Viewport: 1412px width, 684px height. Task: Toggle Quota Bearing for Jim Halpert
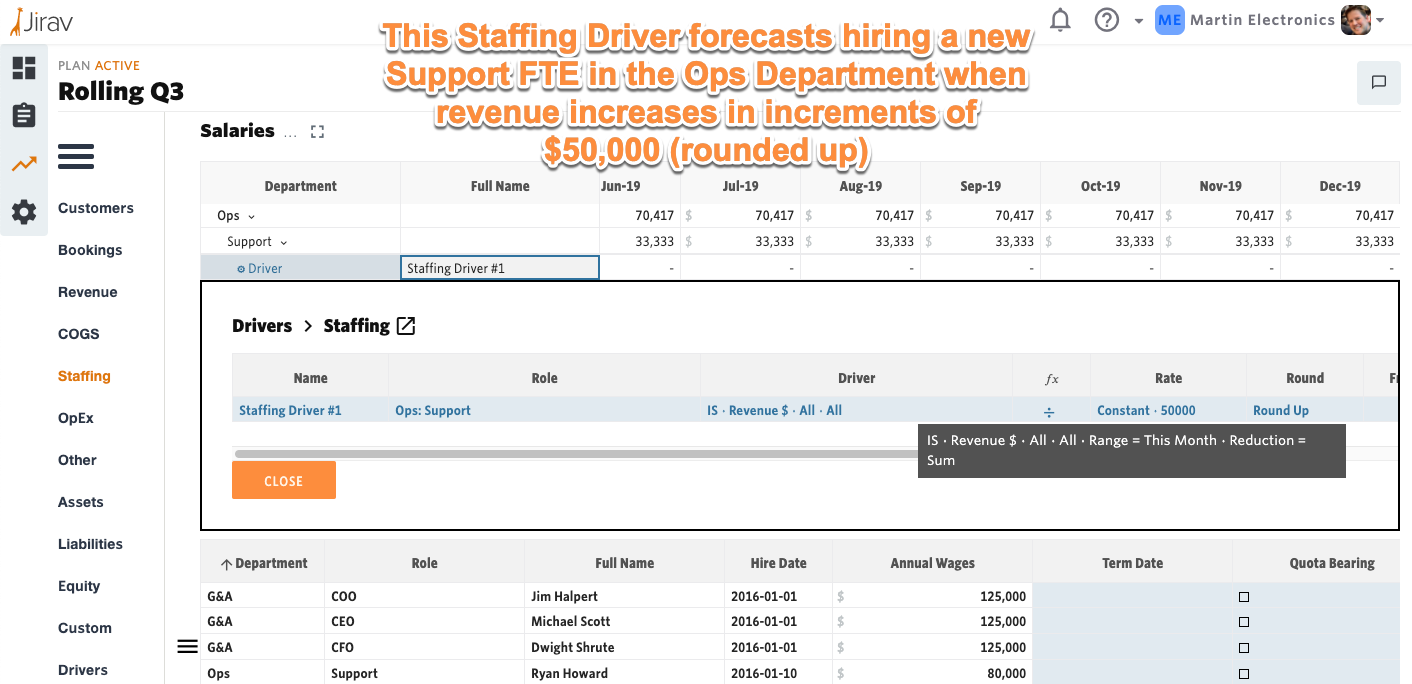coord(1243,596)
